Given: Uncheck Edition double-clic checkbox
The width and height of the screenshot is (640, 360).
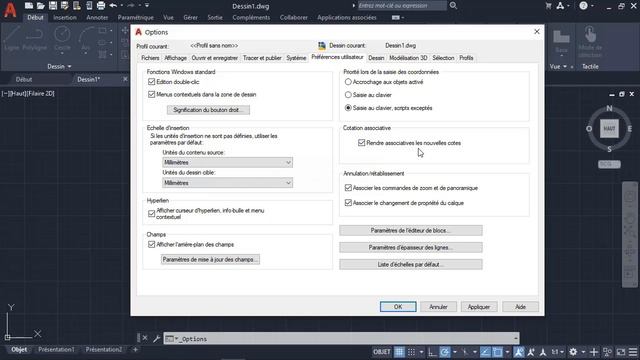Looking at the screenshot, I should pos(151,82).
